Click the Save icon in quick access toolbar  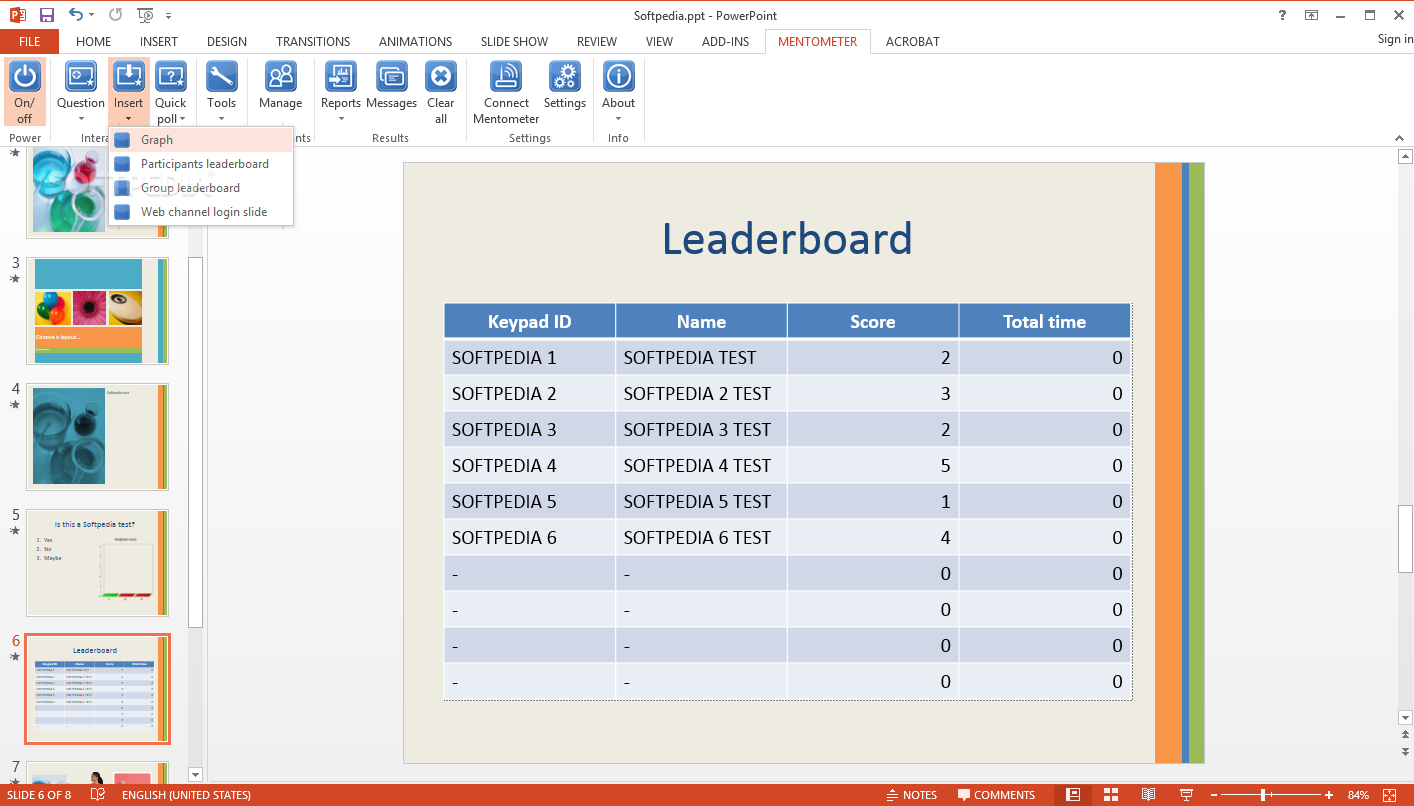47,15
